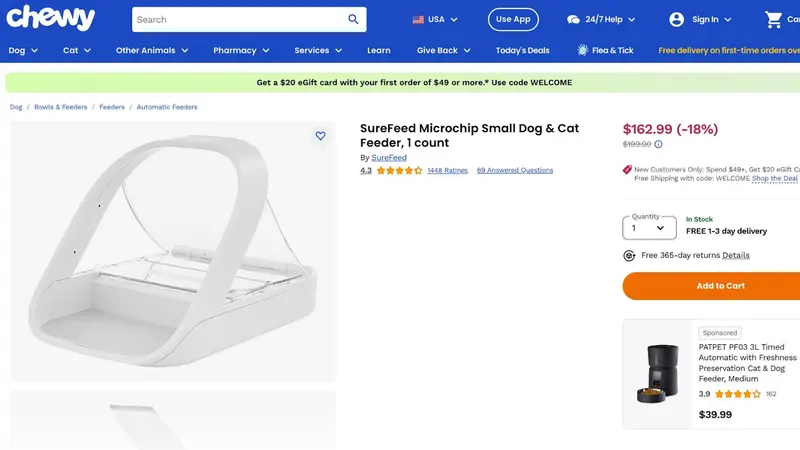Open the Learn menu item

tap(379, 50)
